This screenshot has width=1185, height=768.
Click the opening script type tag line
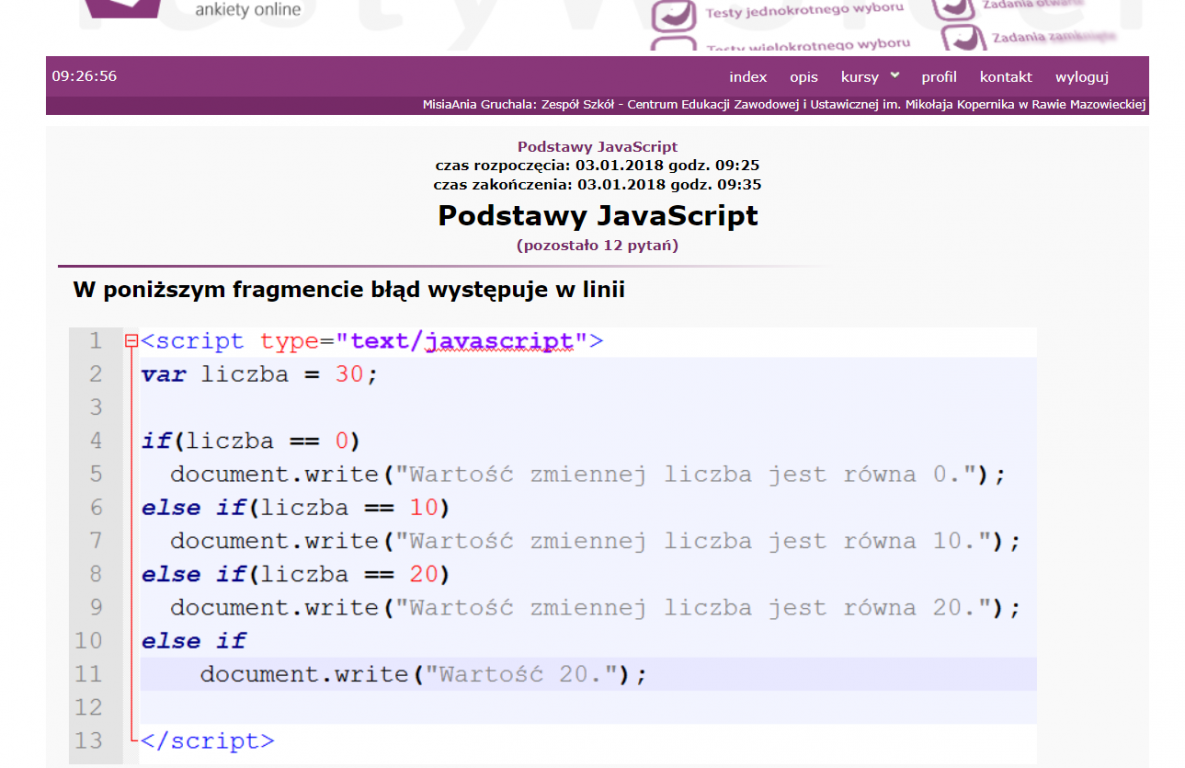(372, 342)
